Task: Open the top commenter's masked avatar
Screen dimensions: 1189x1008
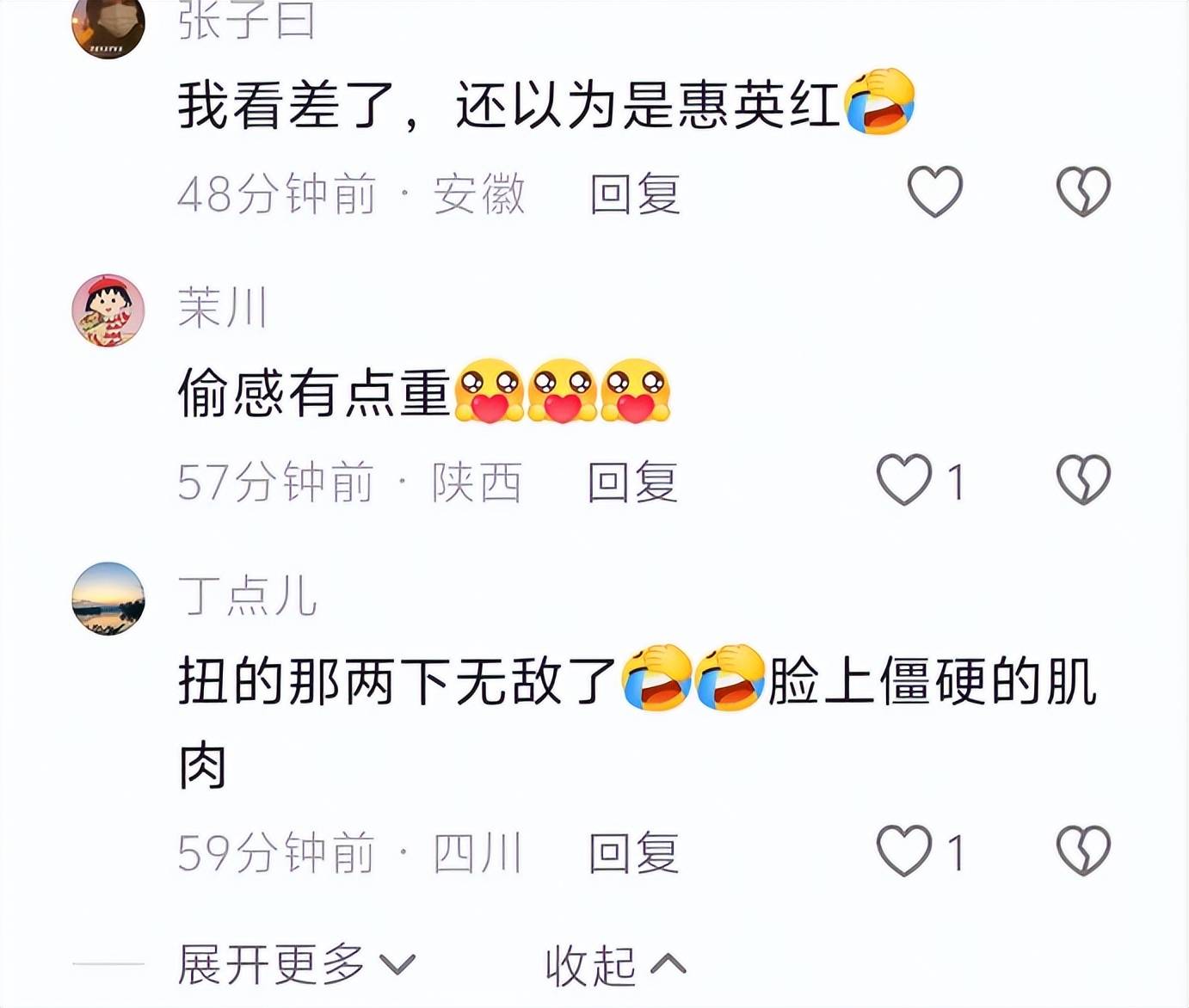Action: coord(108,24)
